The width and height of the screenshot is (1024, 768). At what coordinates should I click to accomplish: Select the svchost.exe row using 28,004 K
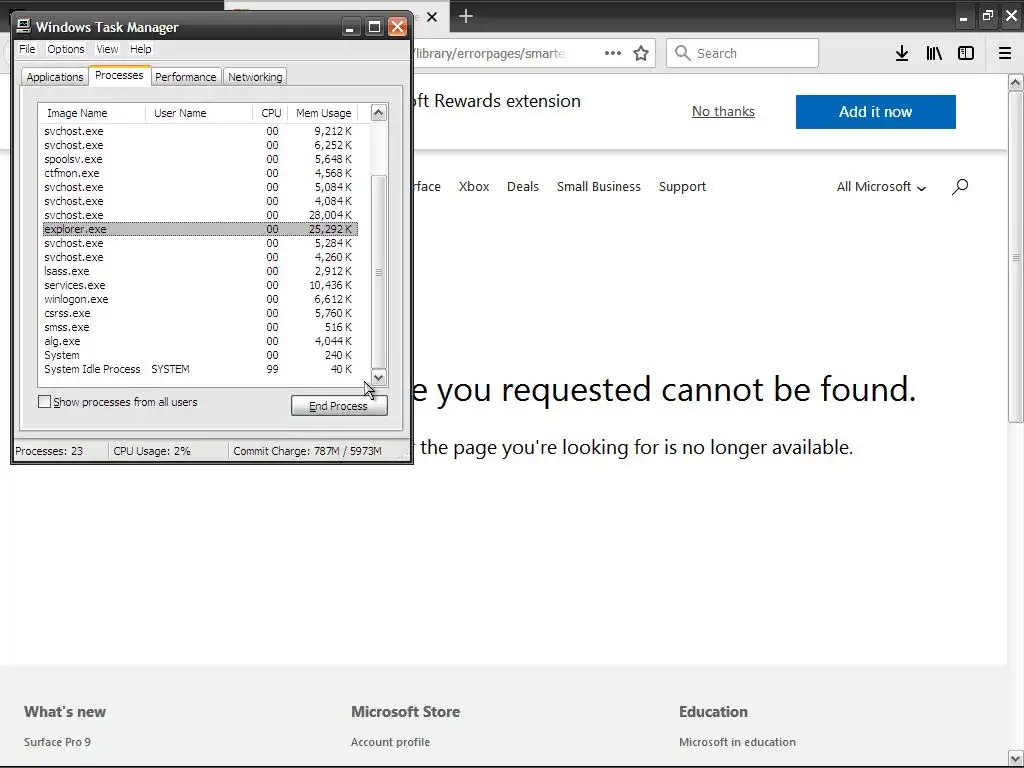click(200, 215)
